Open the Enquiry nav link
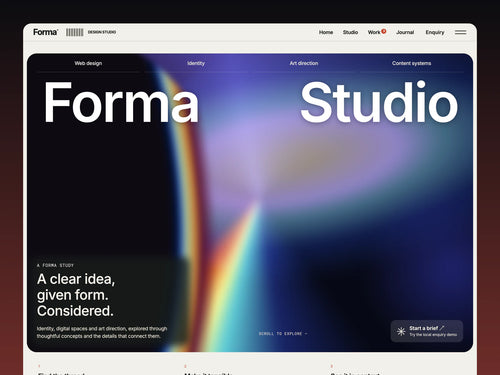Viewport: 500px width, 375px height. click(x=435, y=32)
